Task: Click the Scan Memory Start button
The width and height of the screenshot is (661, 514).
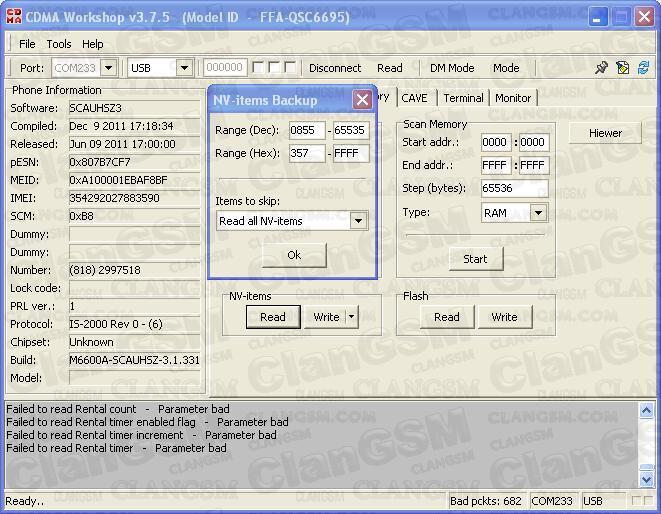Action: (476, 259)
